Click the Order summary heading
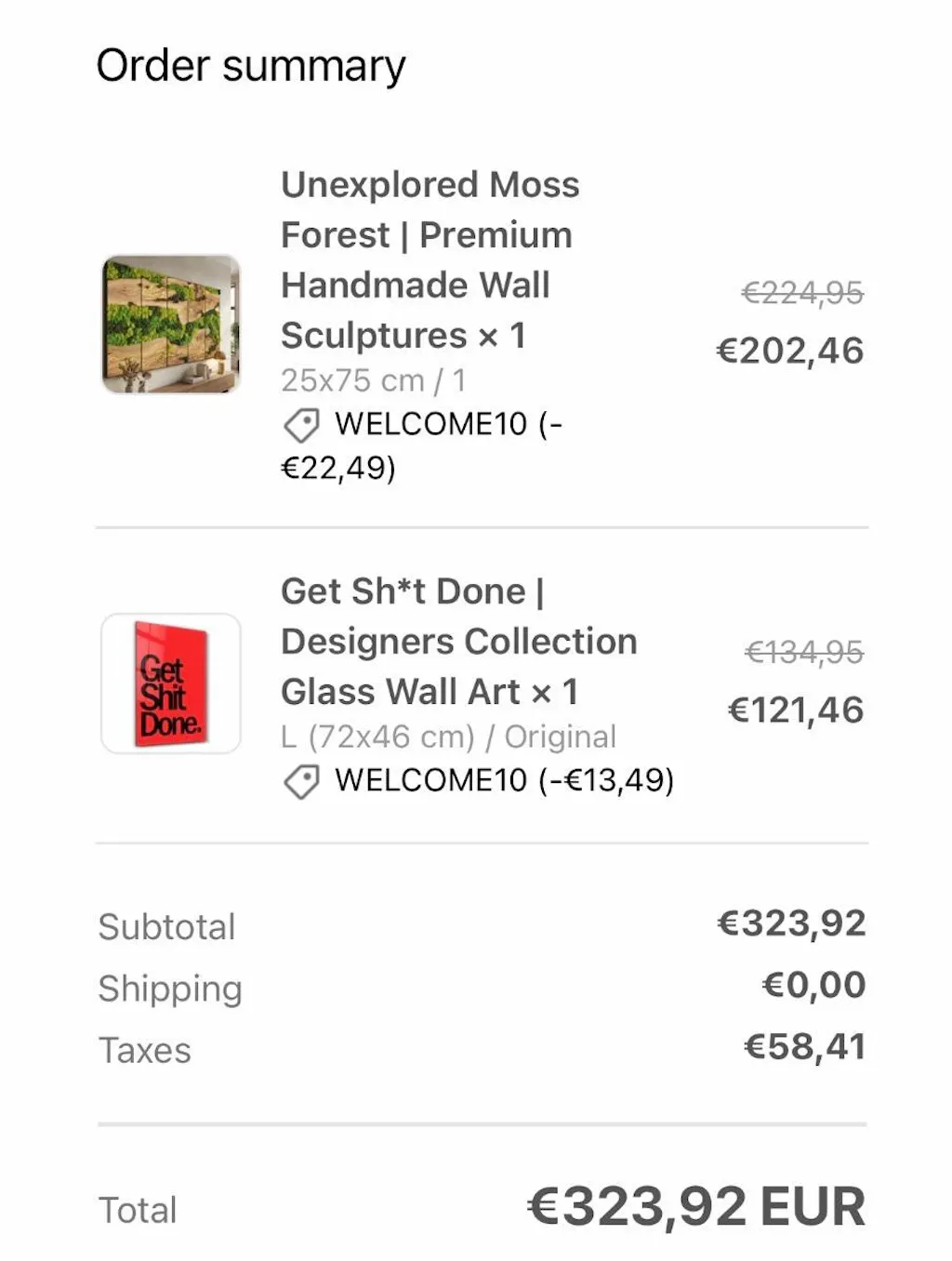This screenshot has width=952, height=1261. click(x=251, y=66)
